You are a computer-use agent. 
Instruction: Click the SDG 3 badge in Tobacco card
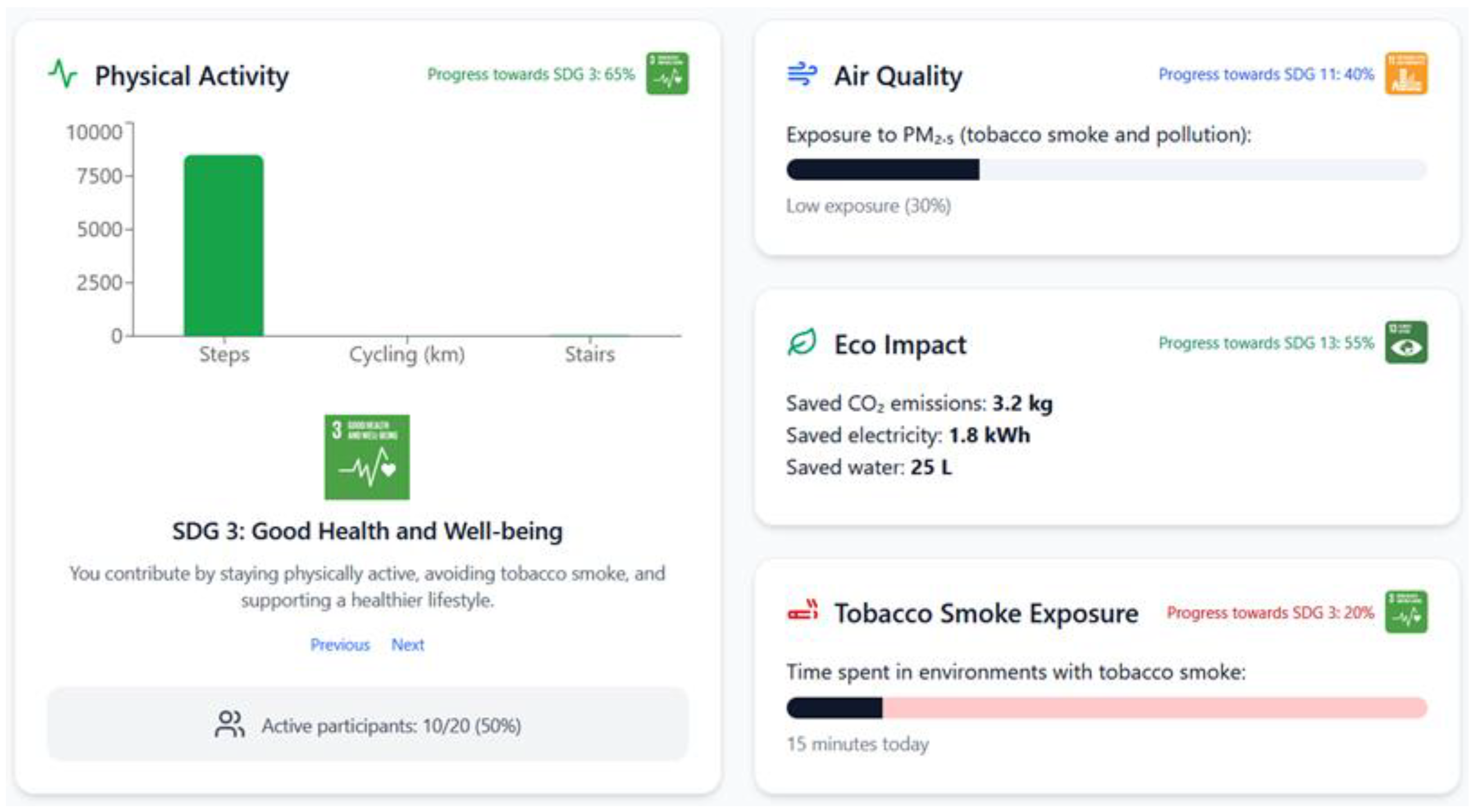[1406, 612]
